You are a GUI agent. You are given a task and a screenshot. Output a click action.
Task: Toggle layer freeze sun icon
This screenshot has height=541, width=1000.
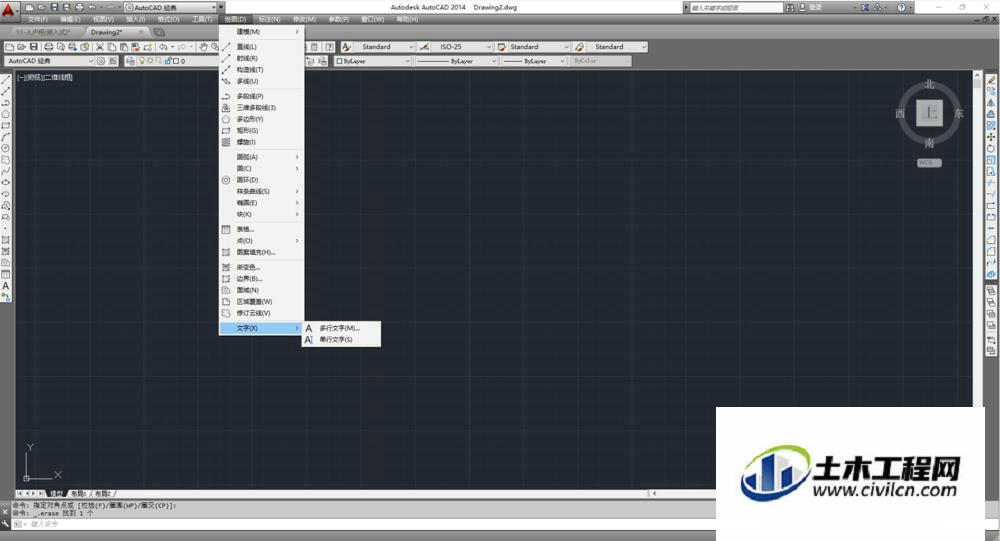[x=151, y=61]
